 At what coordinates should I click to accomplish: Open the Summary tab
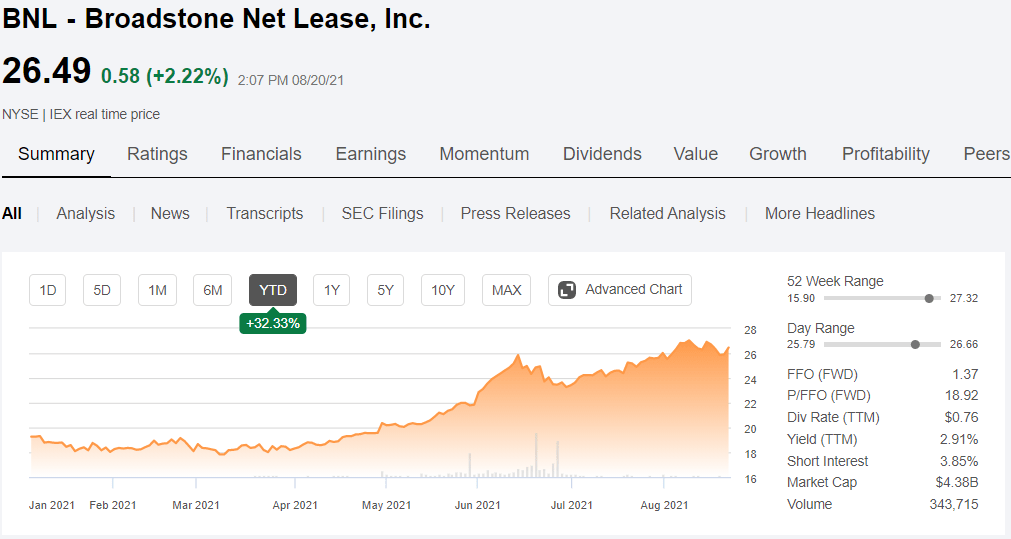click(56, 154)
